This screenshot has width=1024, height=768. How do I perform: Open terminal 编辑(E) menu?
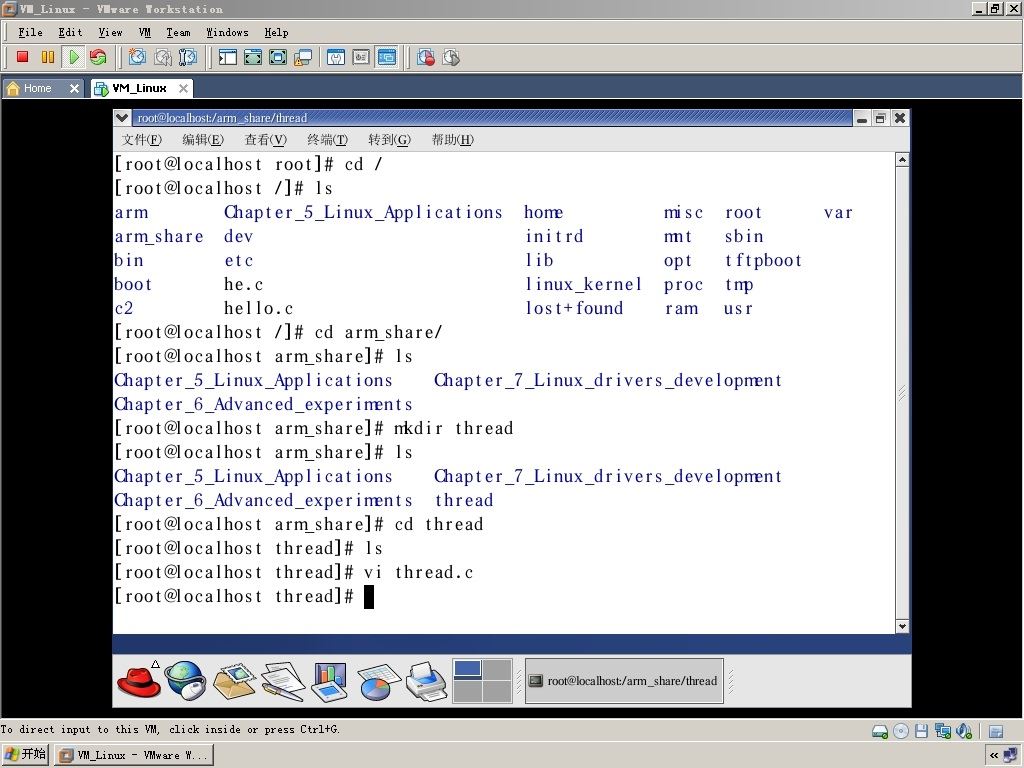(x=202, y=139)
